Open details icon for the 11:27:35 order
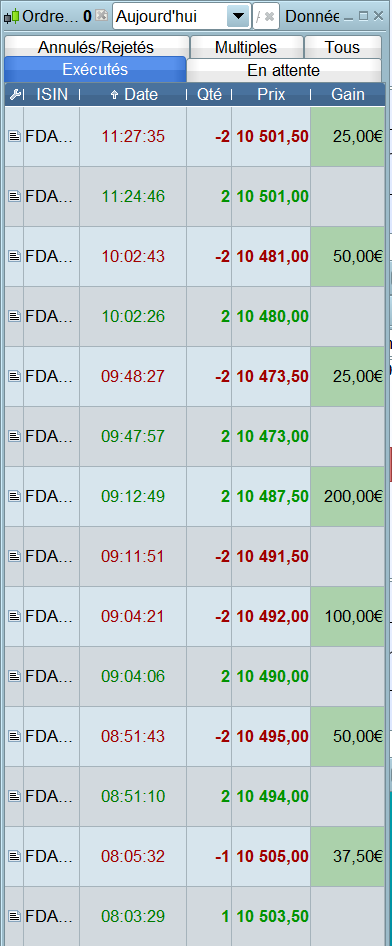Viewport: 392px width, 946px height. (x=14, y=137)
